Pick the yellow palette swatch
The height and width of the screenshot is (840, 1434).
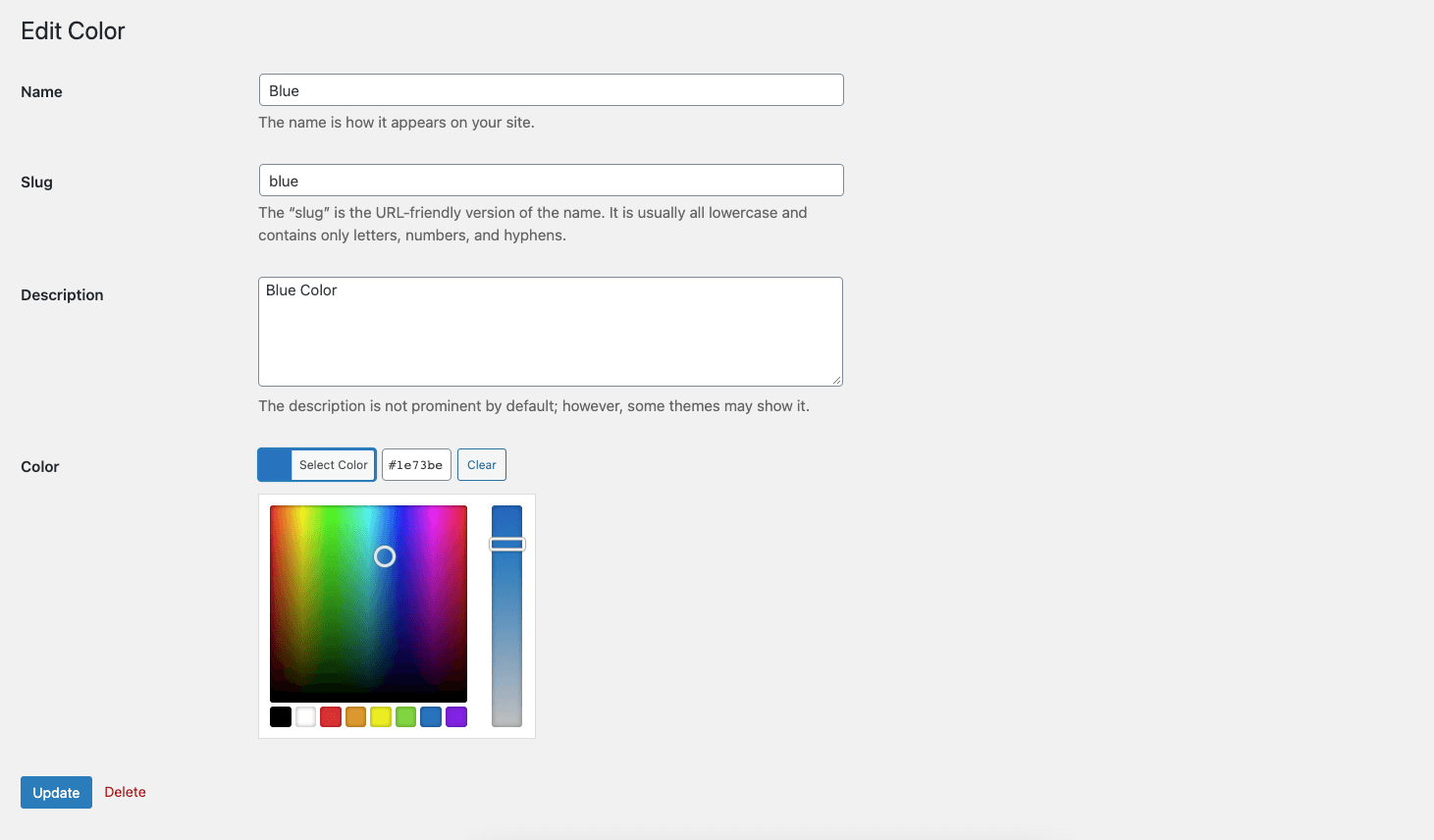pyautogui.click(x=381, y=717)
